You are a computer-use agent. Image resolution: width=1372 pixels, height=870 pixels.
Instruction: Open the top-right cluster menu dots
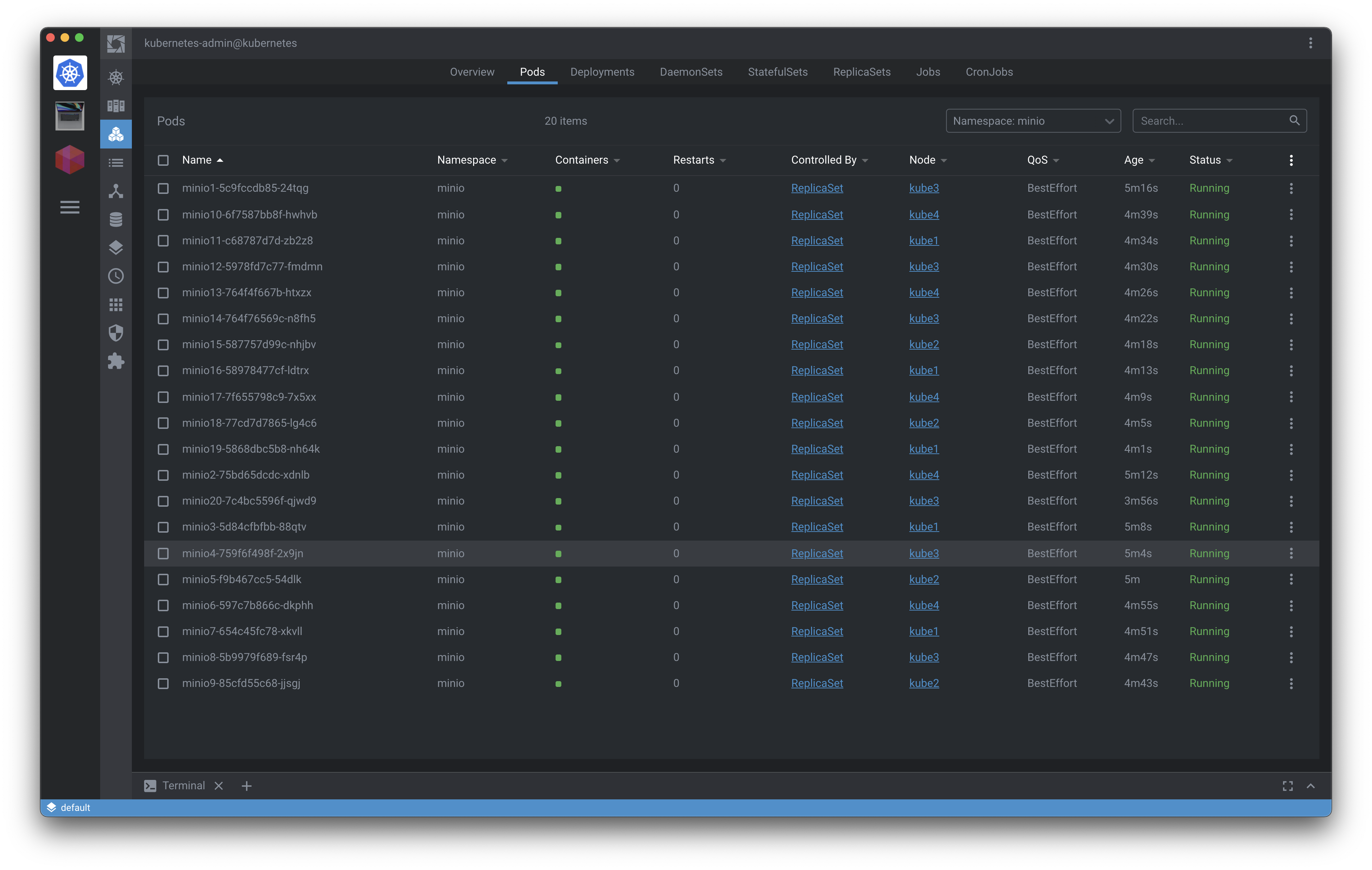1310,43
